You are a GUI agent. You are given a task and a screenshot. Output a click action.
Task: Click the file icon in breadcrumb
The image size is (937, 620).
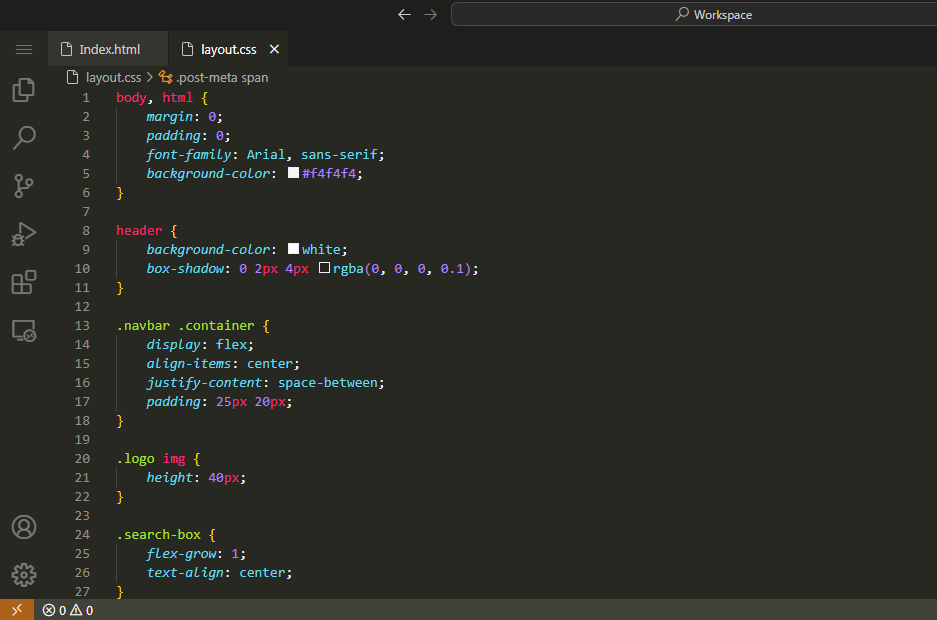[72, 77]
